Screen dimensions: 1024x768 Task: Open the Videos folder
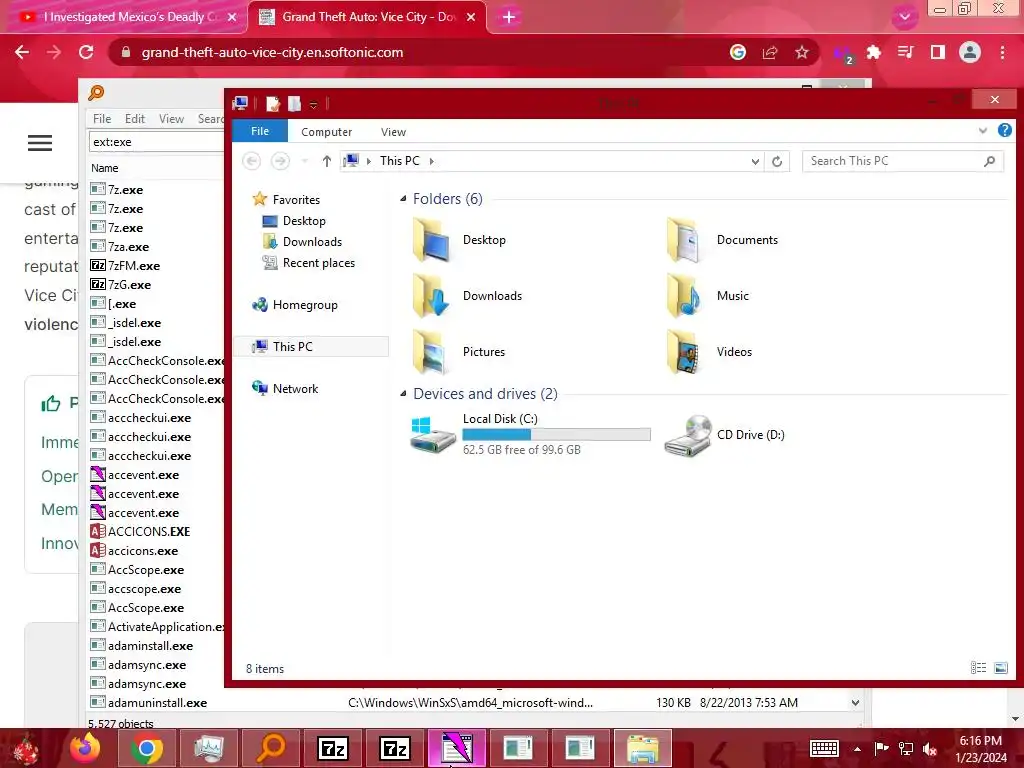coord(709,352)
